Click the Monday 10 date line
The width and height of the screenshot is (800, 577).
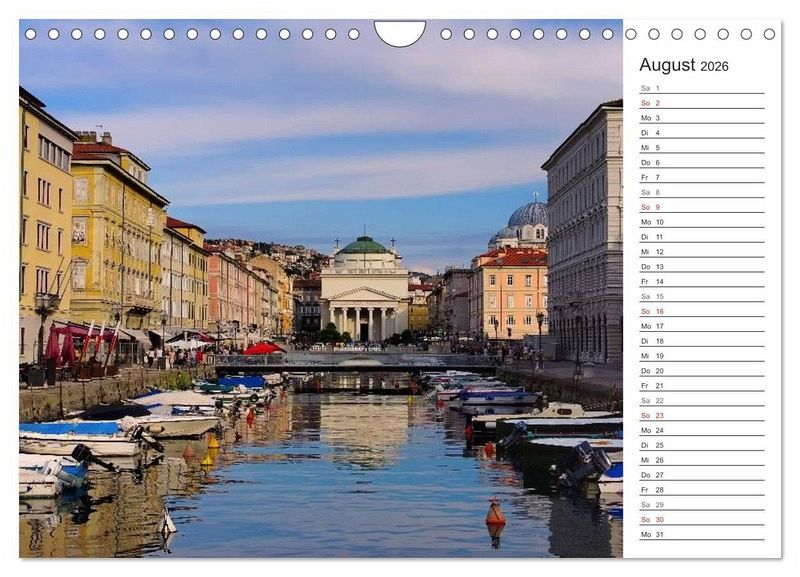point(700,222)
